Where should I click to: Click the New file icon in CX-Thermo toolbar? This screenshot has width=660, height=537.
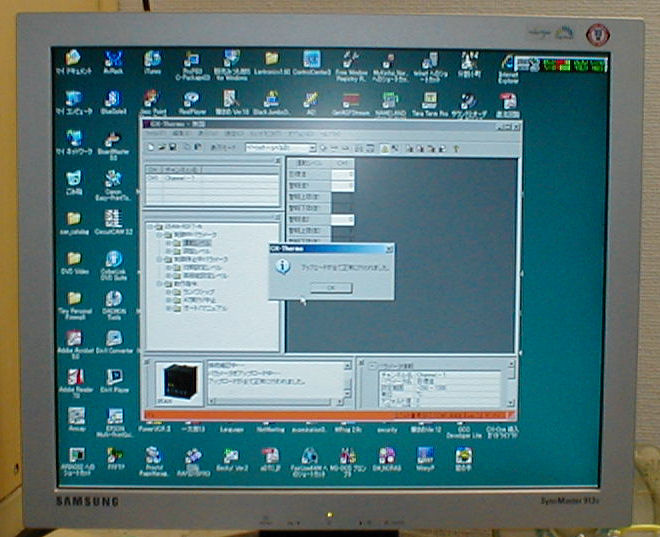tap(151, 148)
